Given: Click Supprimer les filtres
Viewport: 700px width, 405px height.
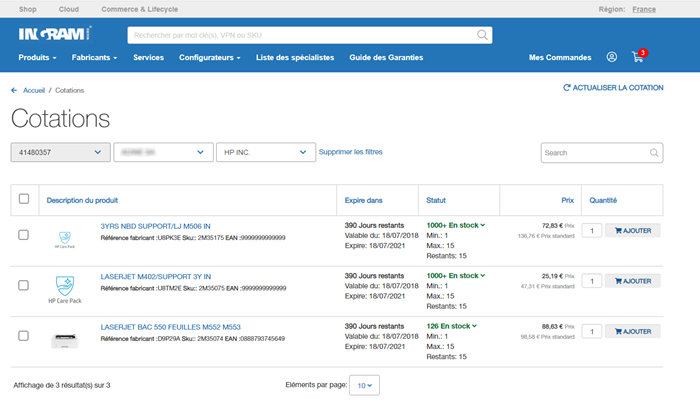Looking at the screenshot, I should click(x=350, y=152).
